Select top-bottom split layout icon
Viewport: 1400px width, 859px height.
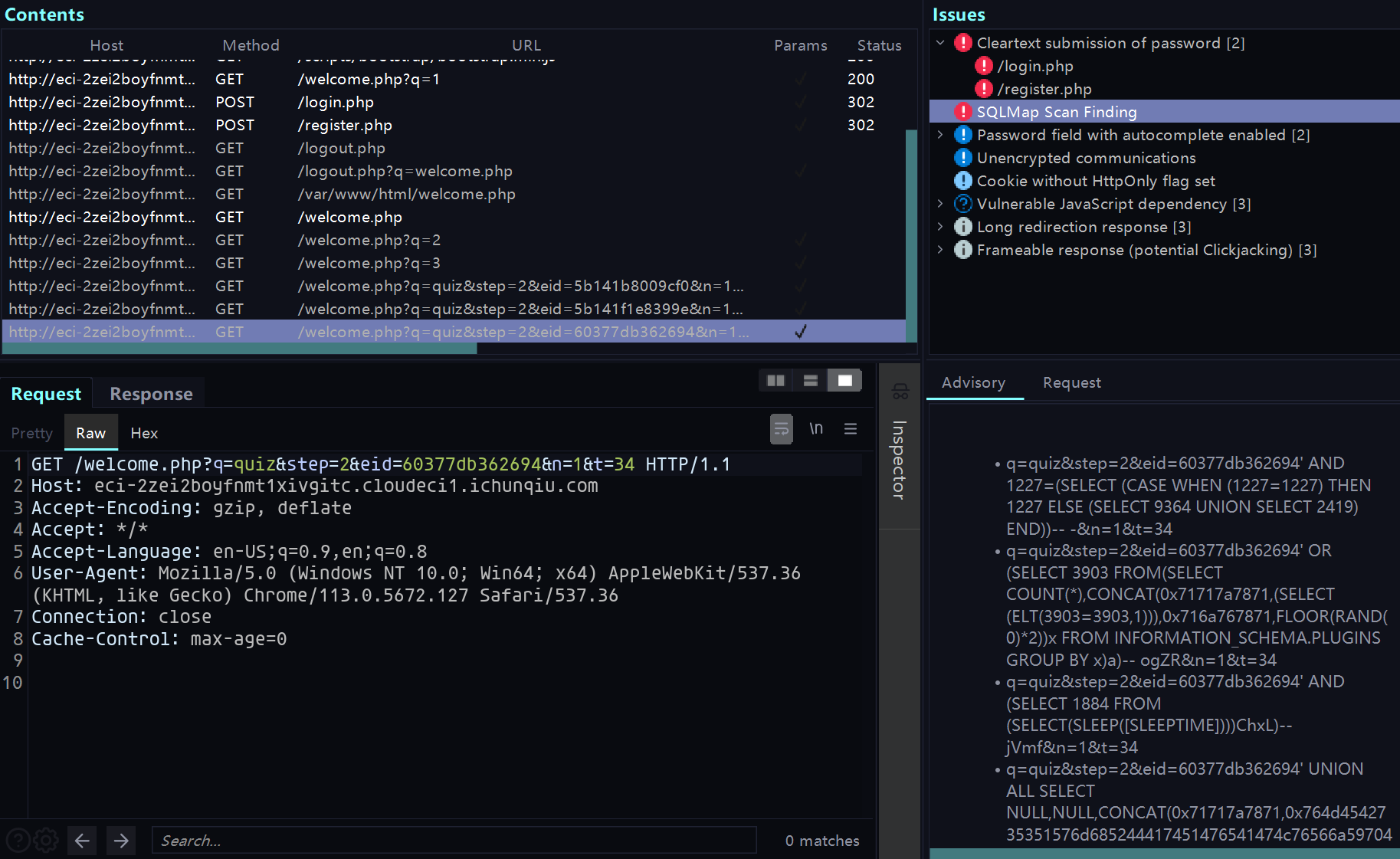point(810,381)
